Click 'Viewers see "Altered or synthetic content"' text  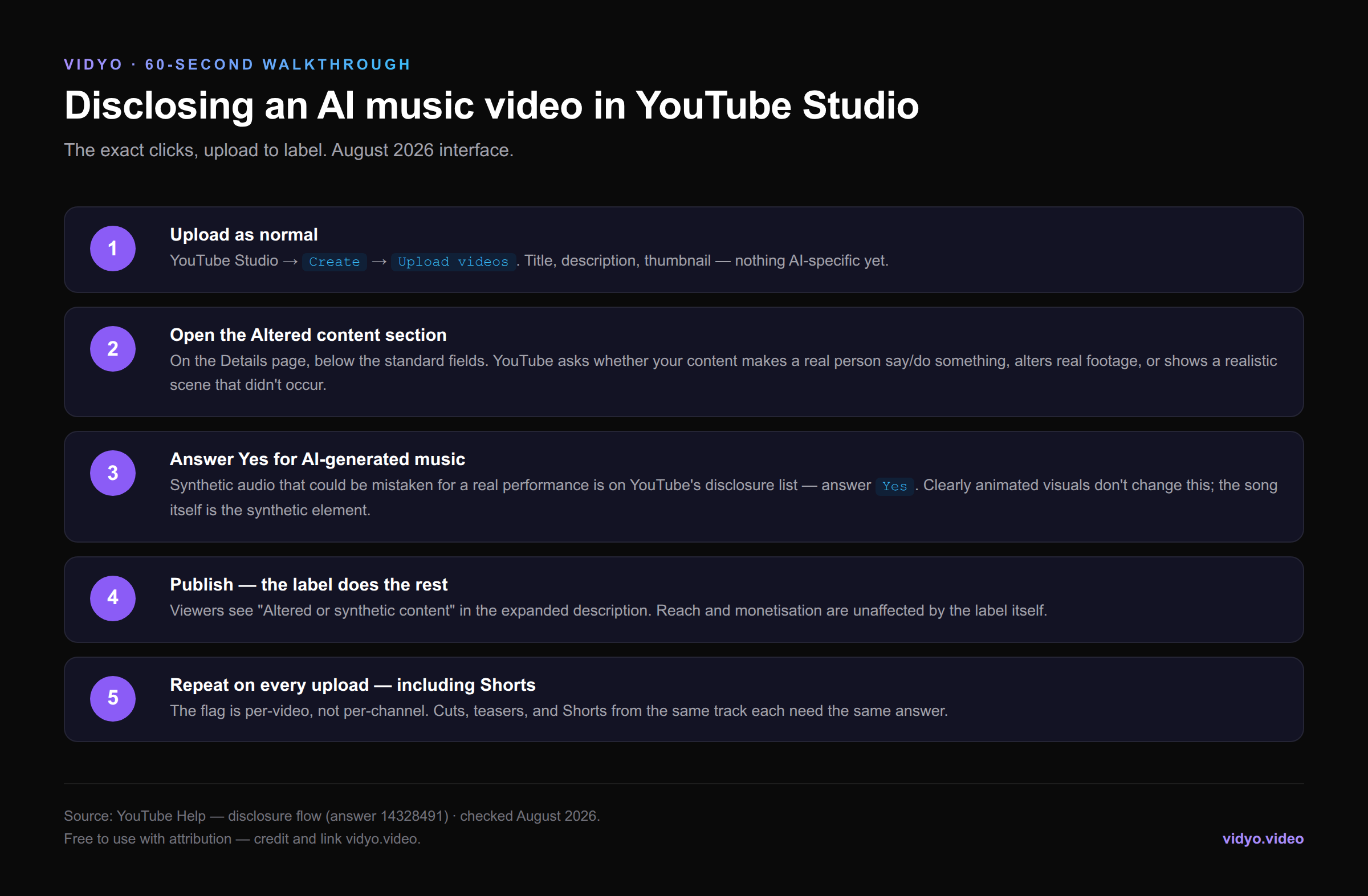coord(608,610)
